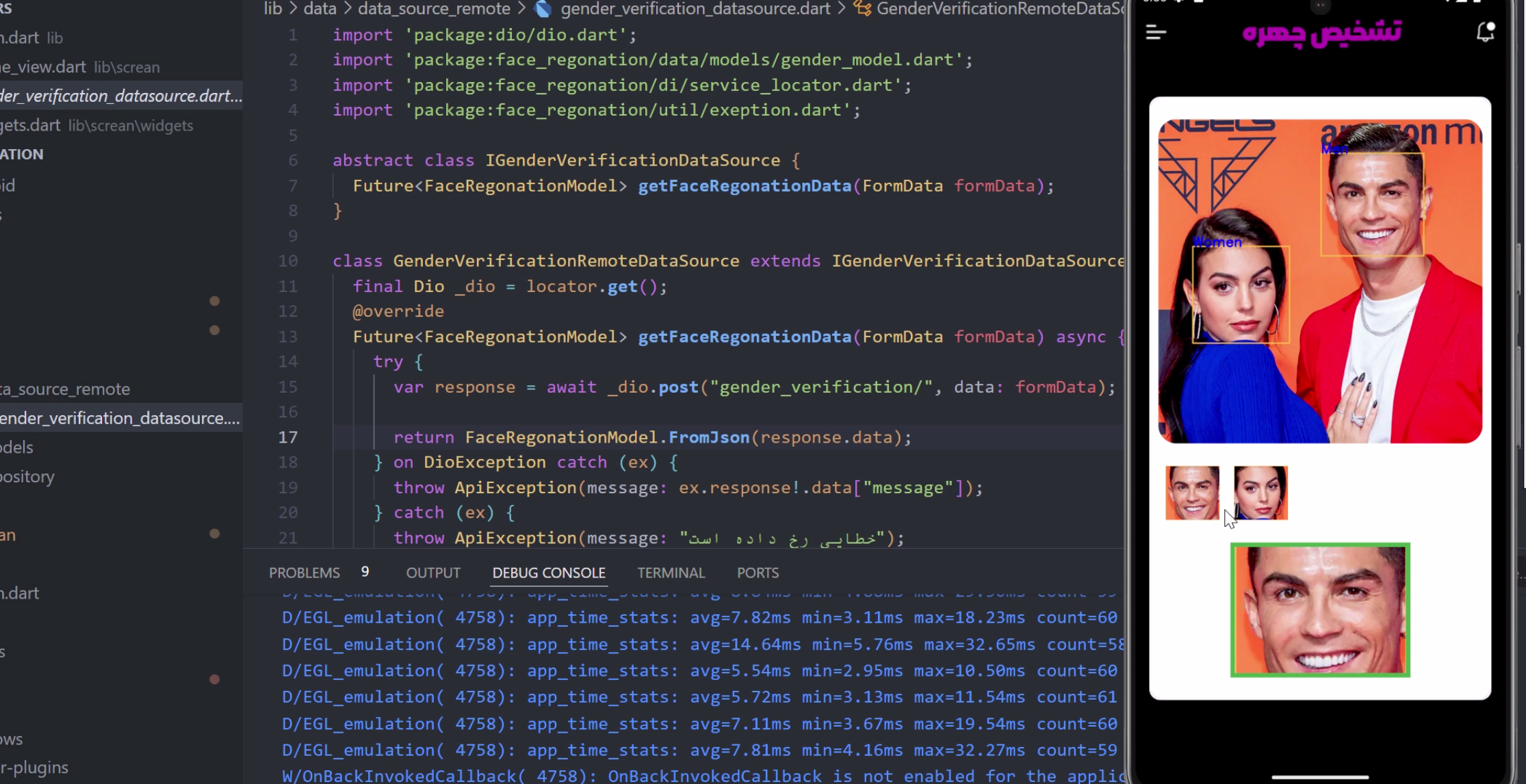Screen dimensions: 1526x784
Task: Click 'locator' on line 11
Action: click(x=561, y=287)
